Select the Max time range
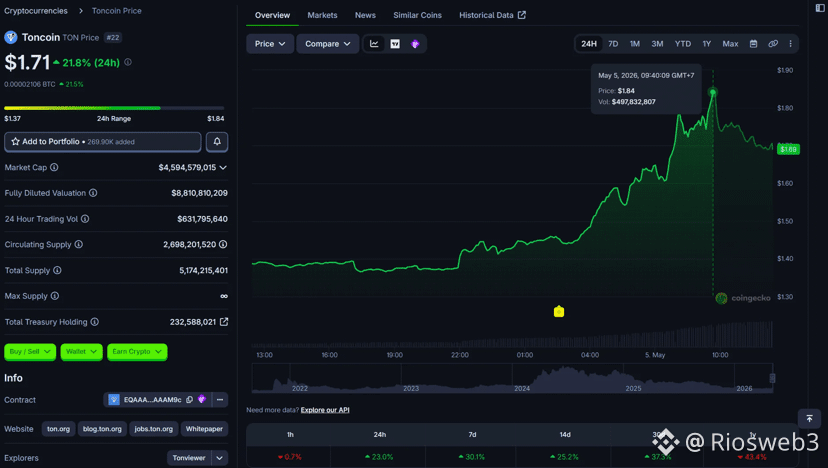Screen dimensions: 828x468 click(x=730, y=44)
